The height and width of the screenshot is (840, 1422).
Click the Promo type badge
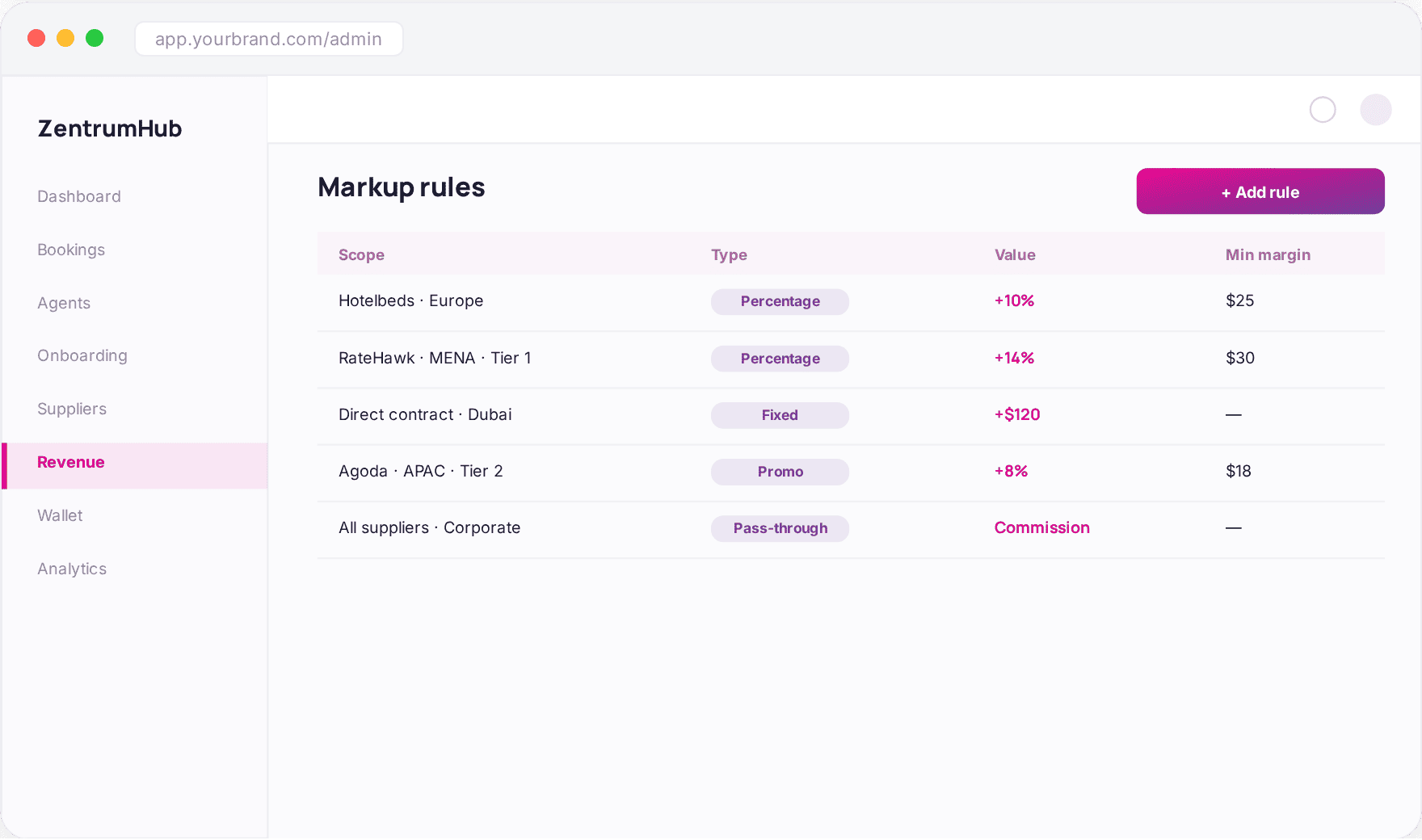[x=780, y=472]
